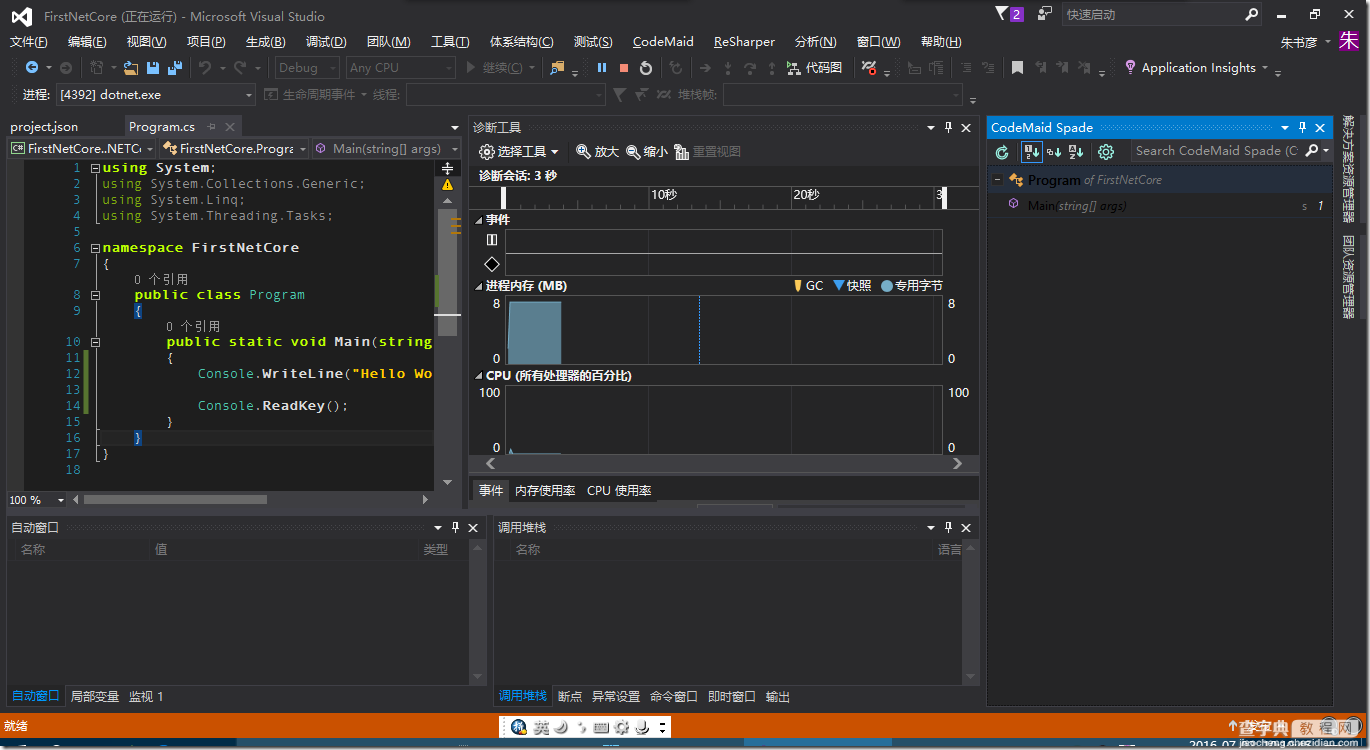Image resolution: width=1370 pixels, height=750 pixels.
Task: Collapse the 进程内存 (MB) section
Action: [479, 286]
